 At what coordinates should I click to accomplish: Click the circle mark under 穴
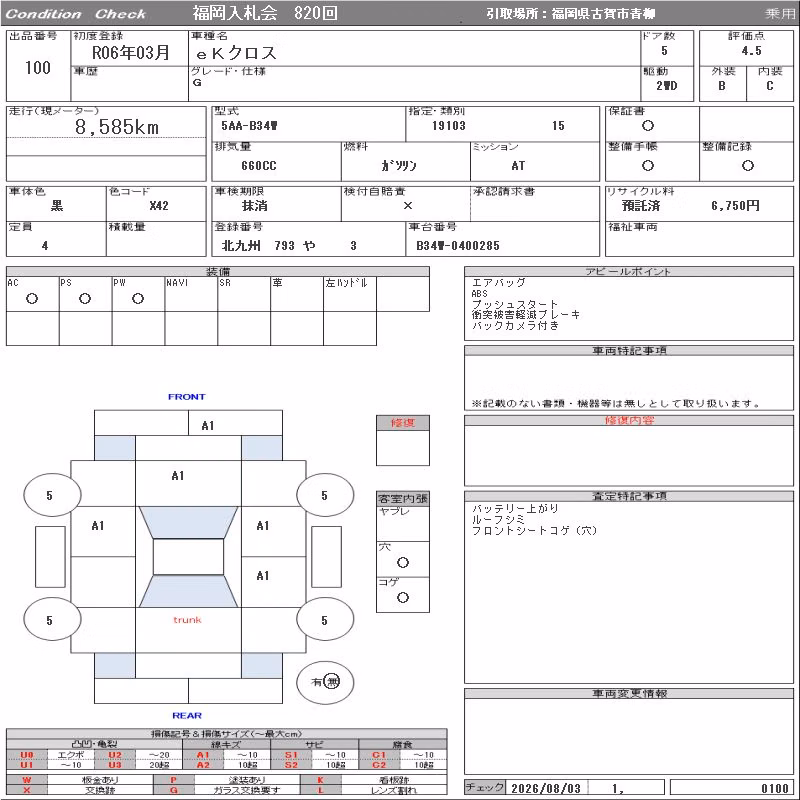403,562
